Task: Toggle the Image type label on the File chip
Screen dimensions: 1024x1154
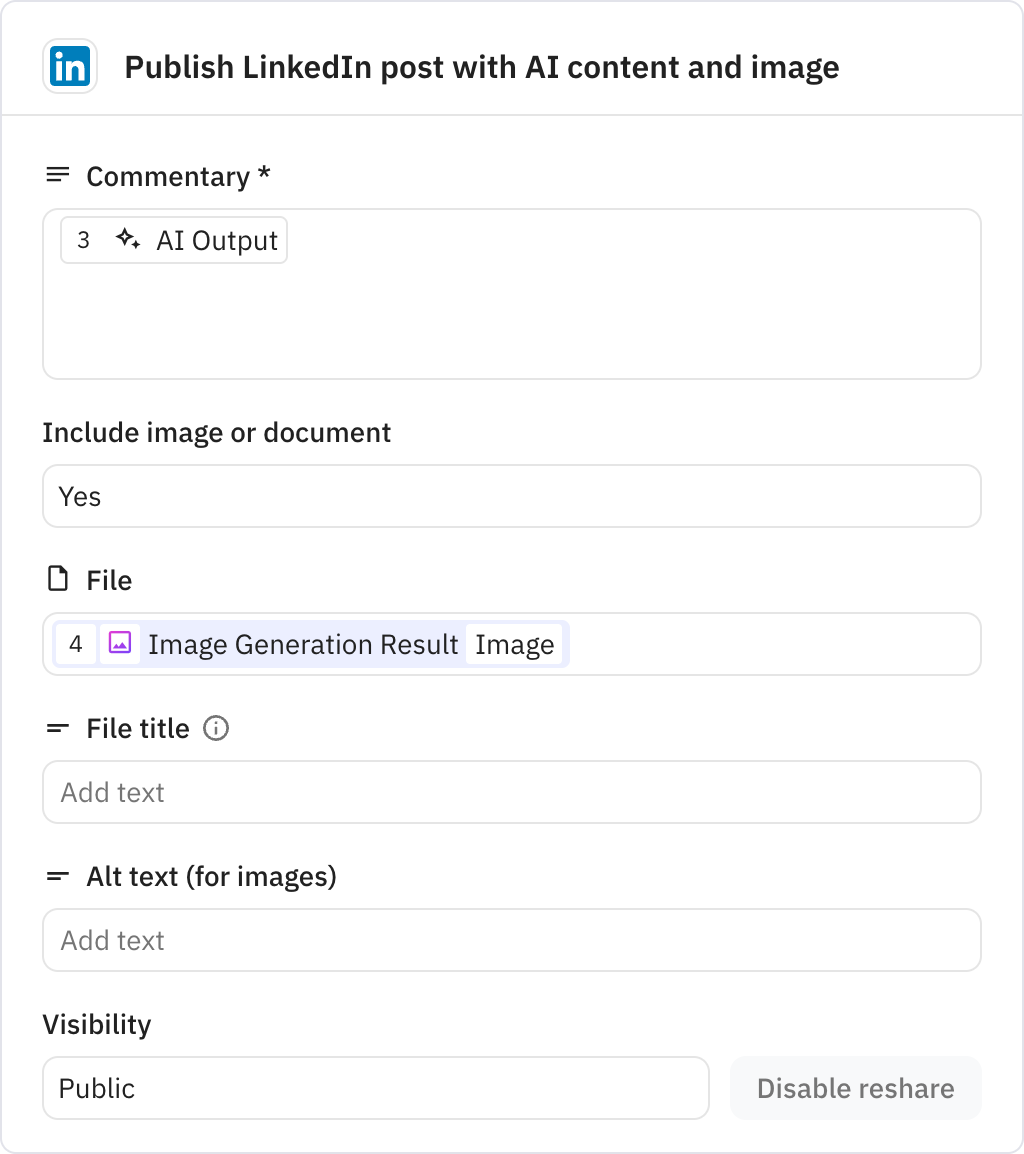Action: 515,644
